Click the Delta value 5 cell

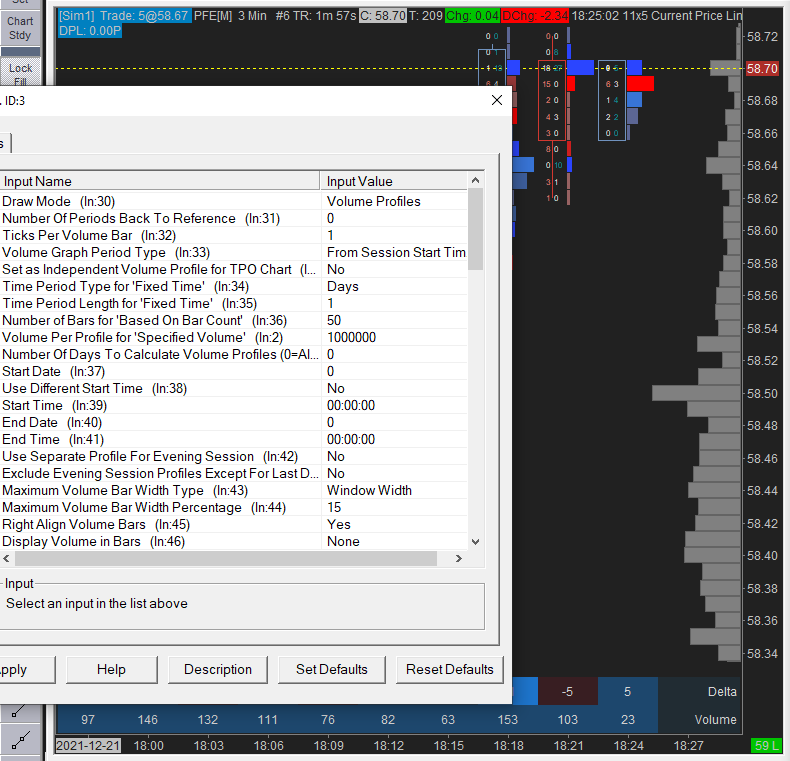tap(627, 691)
